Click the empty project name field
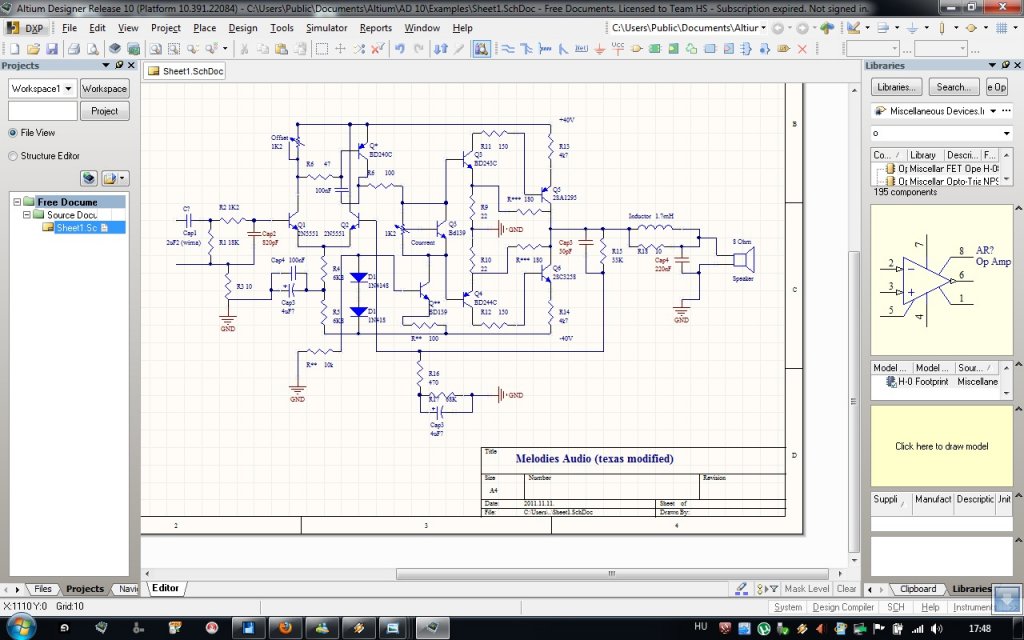Screen dimensions: 1024x640 click(42, 111)
